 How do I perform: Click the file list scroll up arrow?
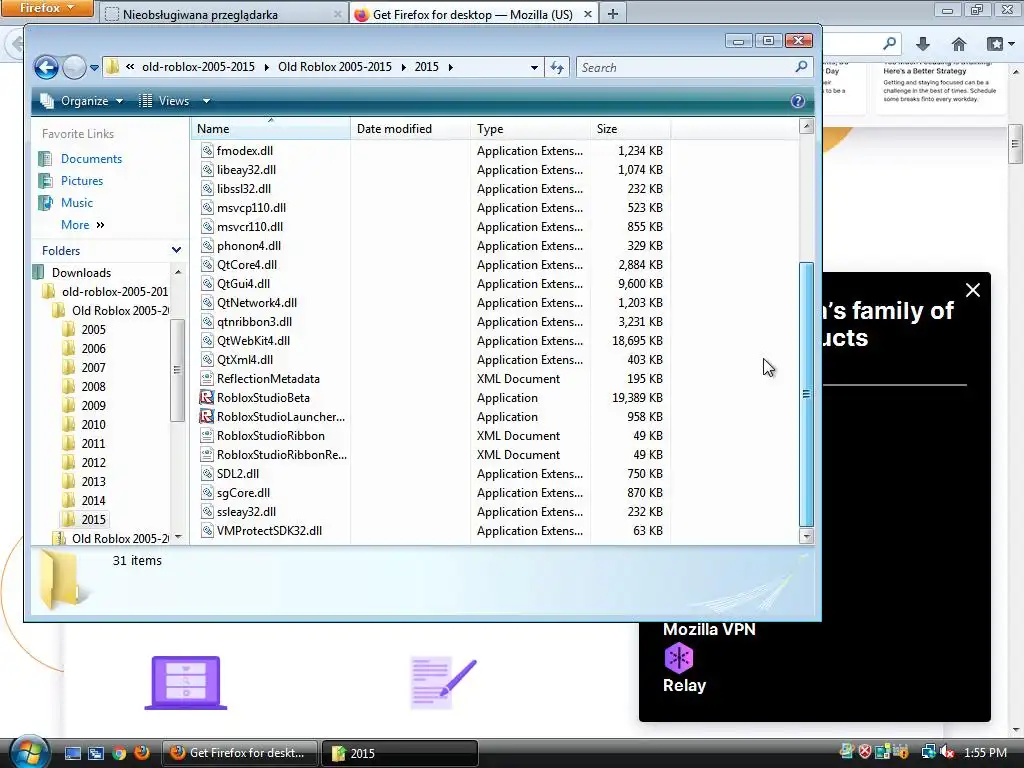807,126
